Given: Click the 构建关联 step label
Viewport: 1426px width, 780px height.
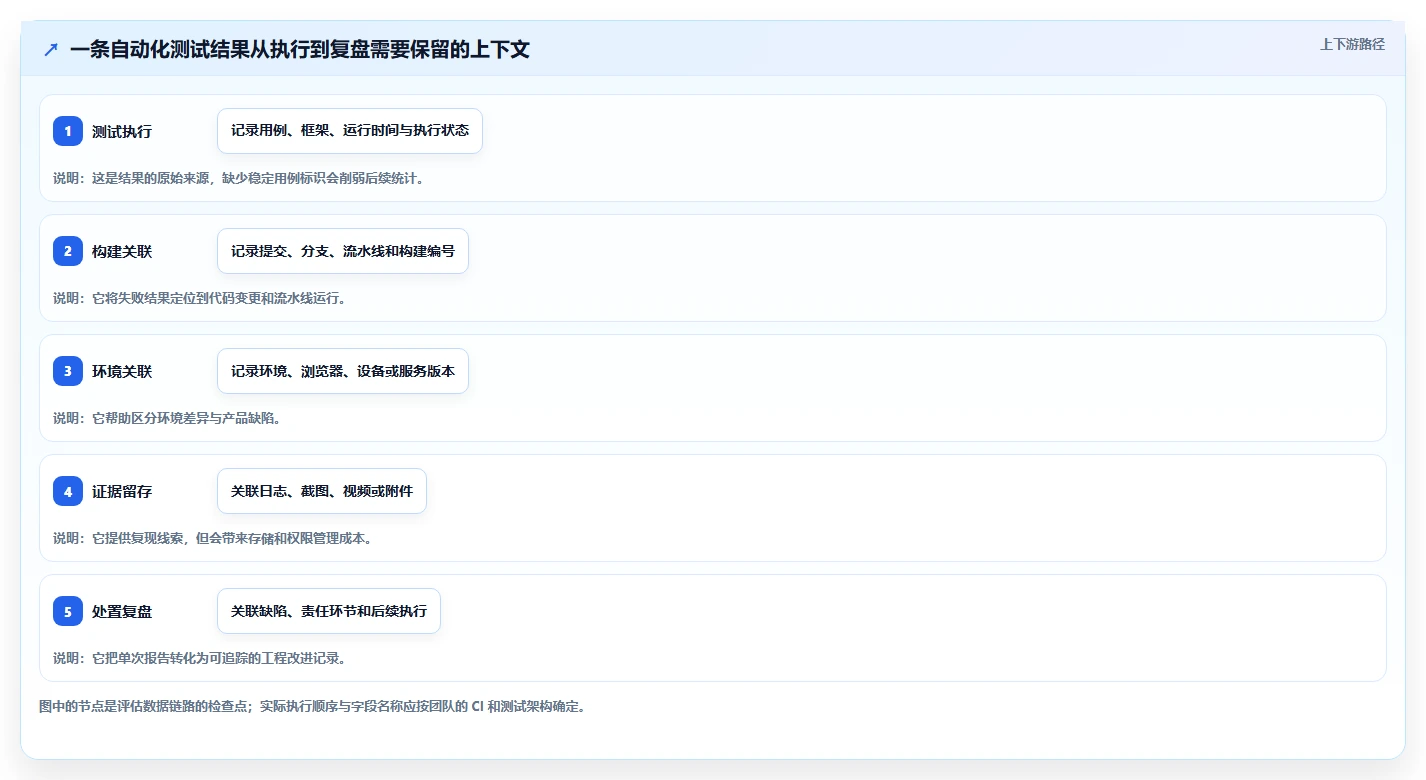Looking at the screenshot, I should (122, 251).
